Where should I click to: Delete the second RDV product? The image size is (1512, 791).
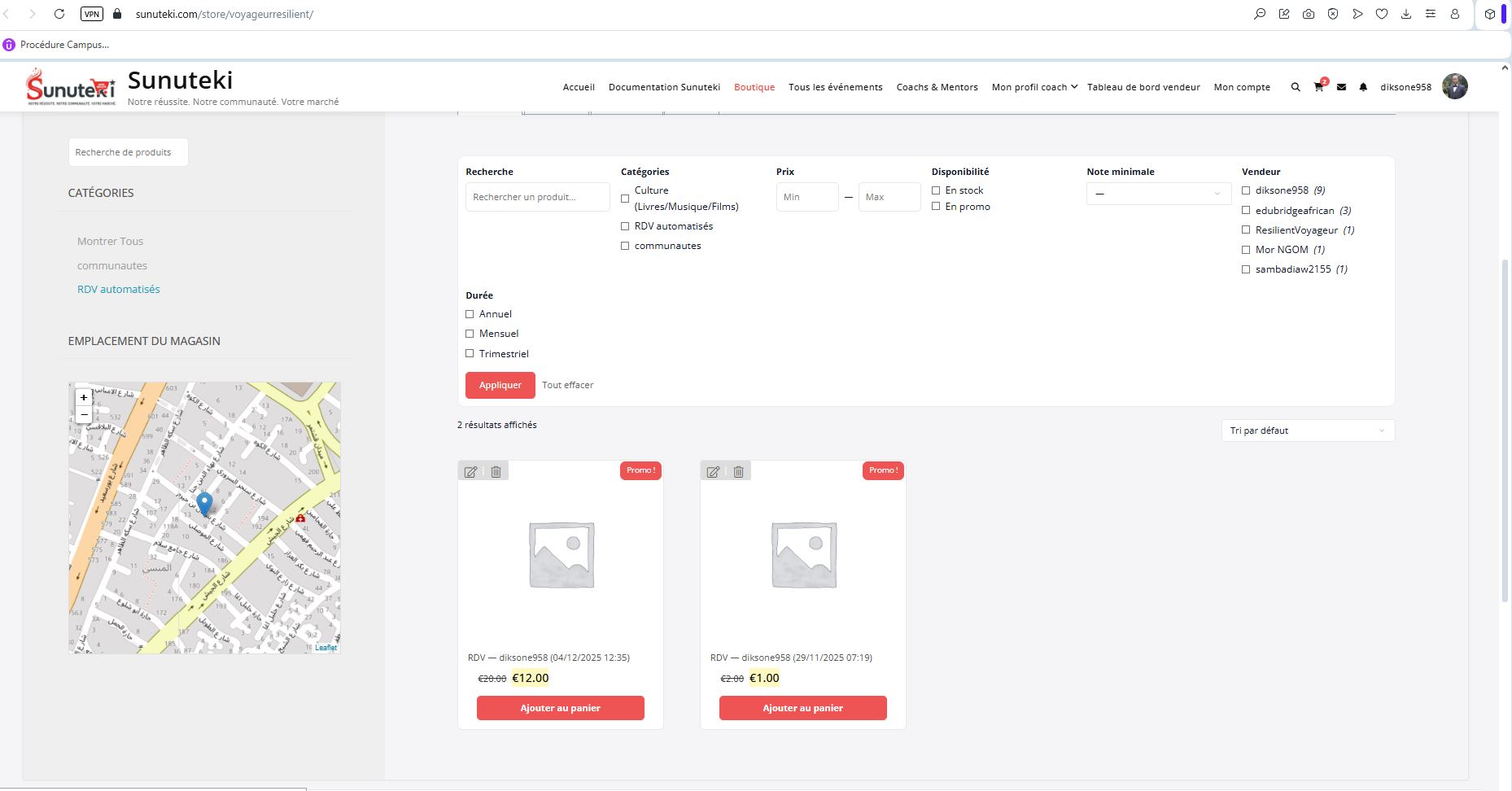[738, 471]
